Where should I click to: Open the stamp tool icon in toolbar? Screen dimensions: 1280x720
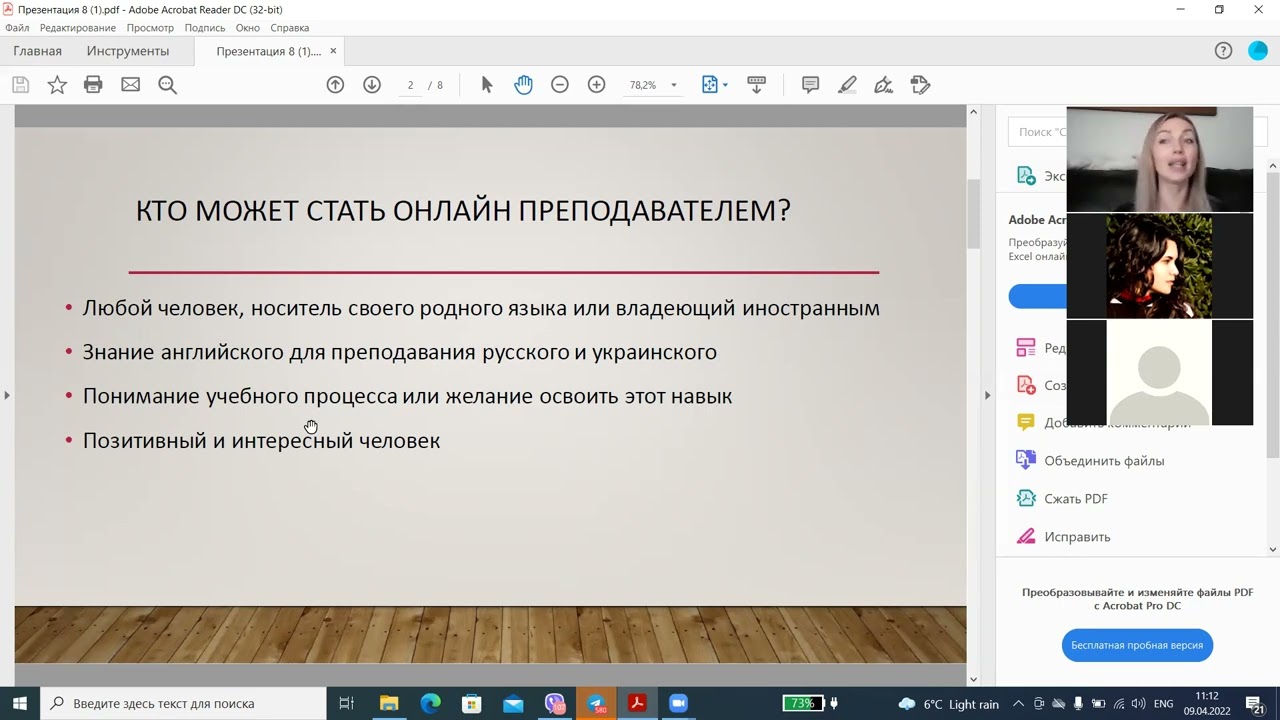[x=921, y=85]
